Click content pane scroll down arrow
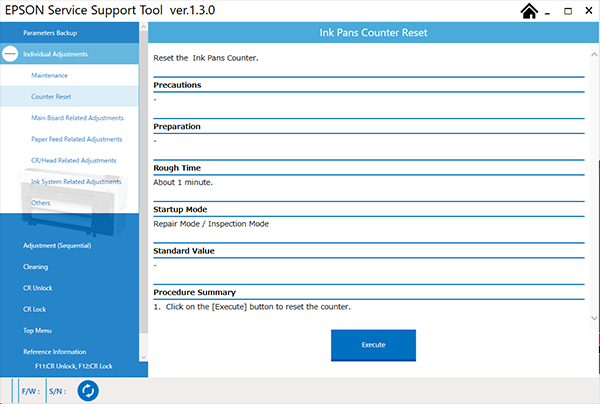The height and width of the screenshot is (404, 600). pyautogui.click(x=594, y=318)
